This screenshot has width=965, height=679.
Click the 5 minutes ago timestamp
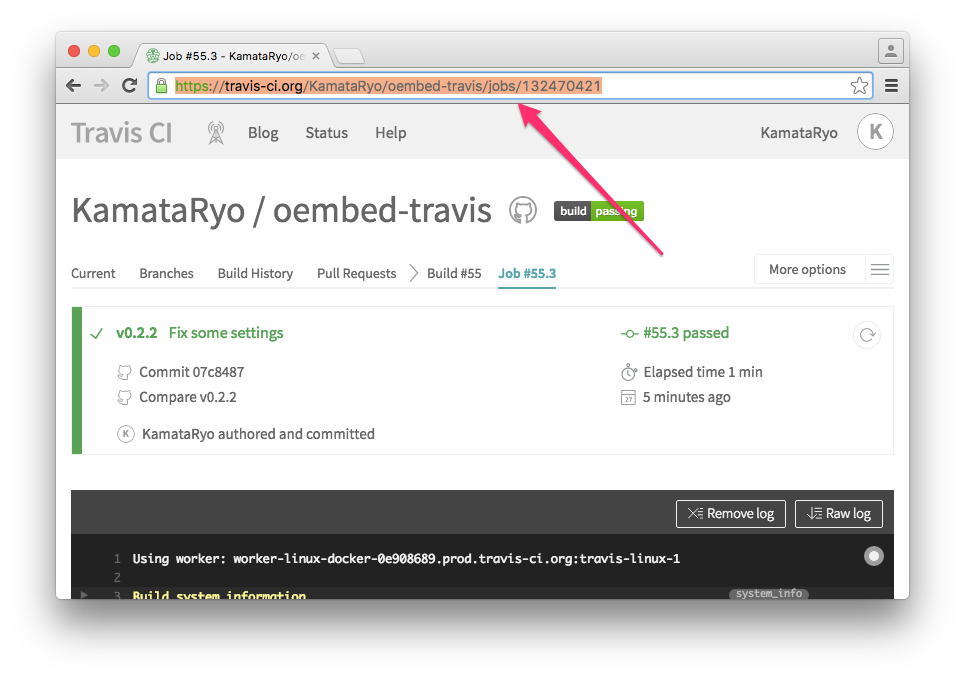(686, 397)
